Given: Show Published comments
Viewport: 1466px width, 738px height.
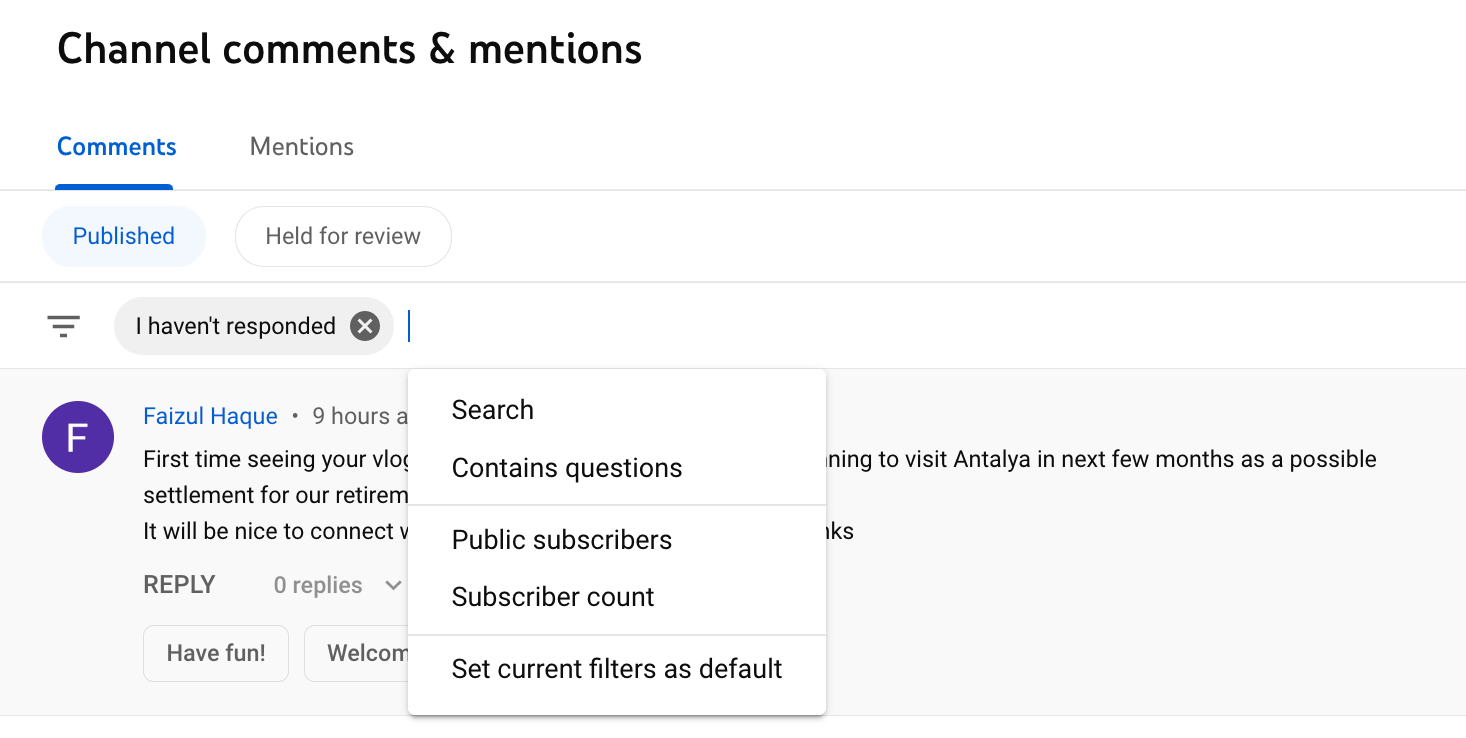Looking at the screenshot, I should (x=124, y=236).
